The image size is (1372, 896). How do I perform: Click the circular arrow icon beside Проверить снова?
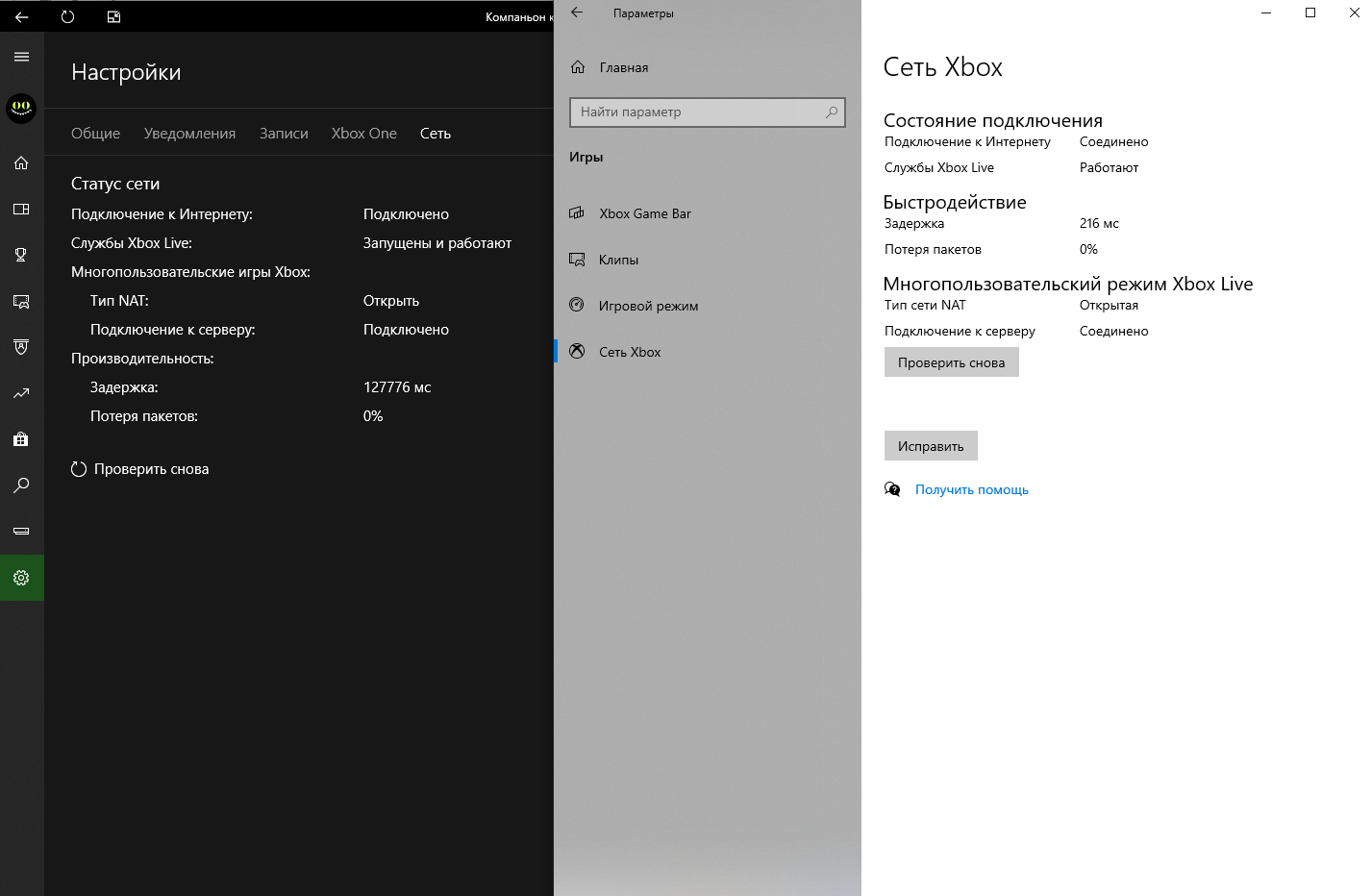click(x=79, y=469)
